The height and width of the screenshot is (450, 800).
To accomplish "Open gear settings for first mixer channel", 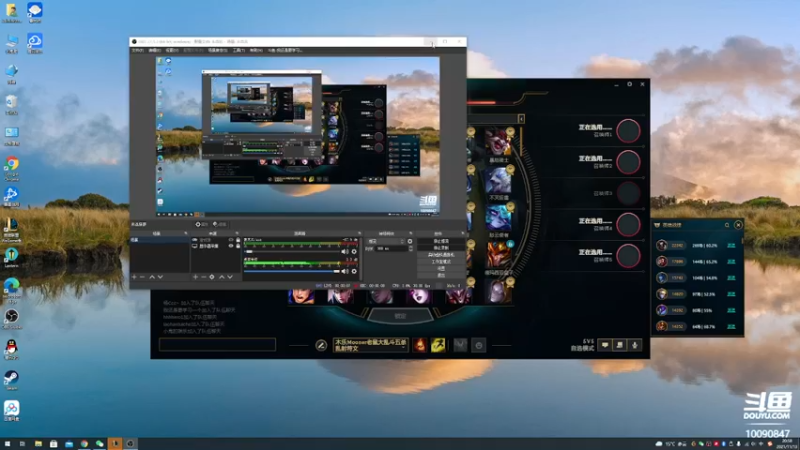I will [x=354, y=252].
